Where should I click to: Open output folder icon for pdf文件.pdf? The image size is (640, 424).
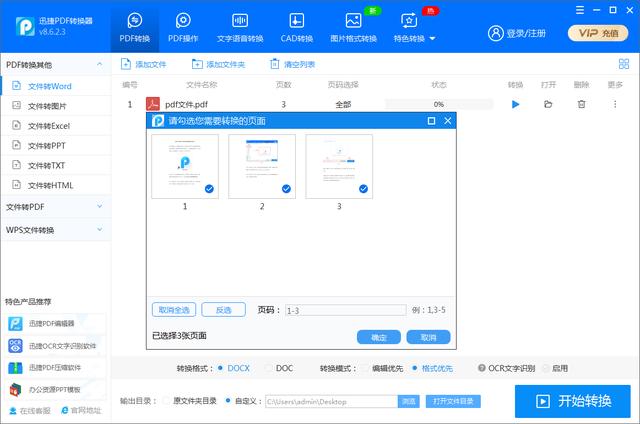[x=548, y=104]
